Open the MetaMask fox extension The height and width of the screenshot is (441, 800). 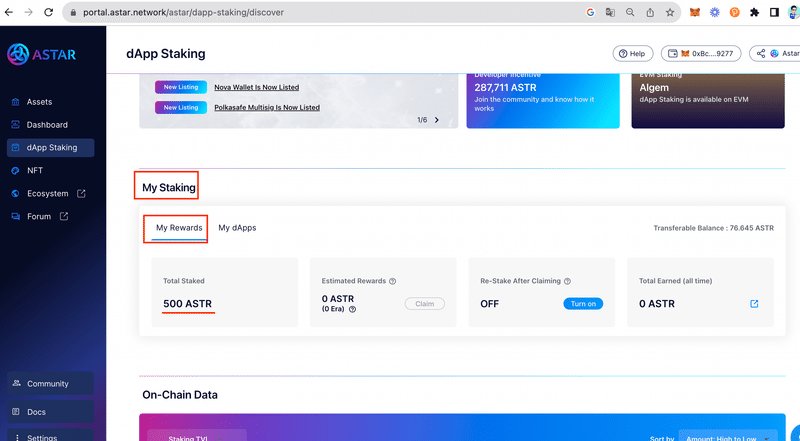694,12
